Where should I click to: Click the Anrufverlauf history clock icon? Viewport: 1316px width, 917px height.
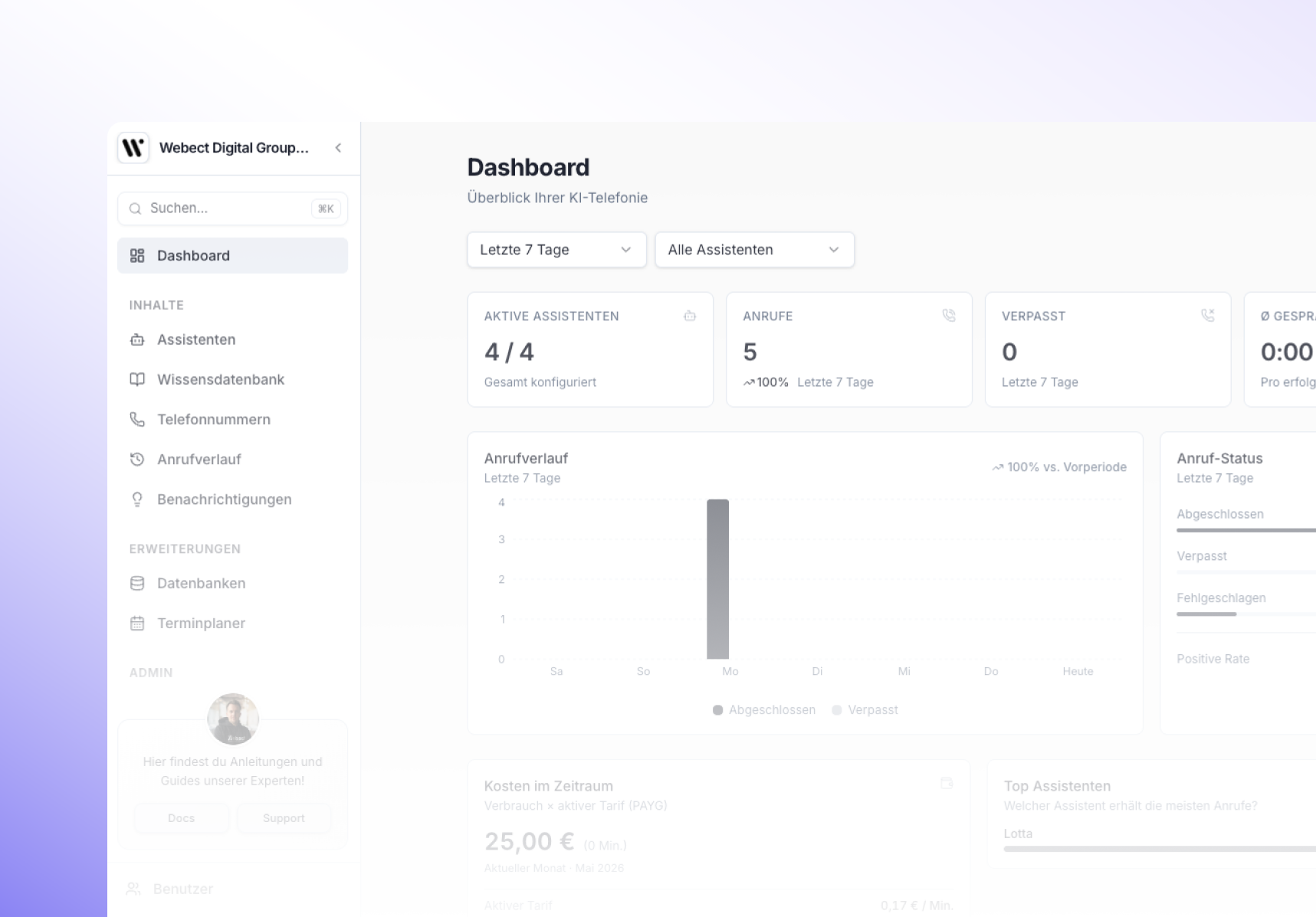[x=137, y=459]
